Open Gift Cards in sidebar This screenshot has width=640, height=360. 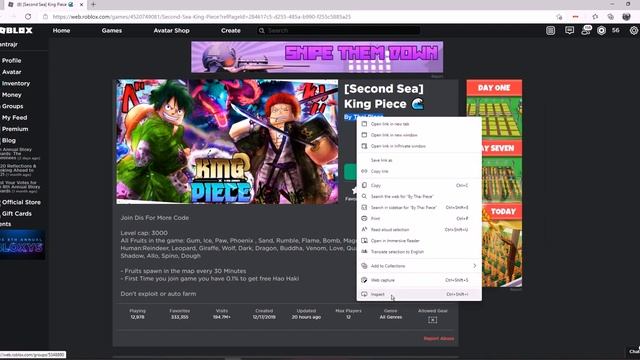16,213
